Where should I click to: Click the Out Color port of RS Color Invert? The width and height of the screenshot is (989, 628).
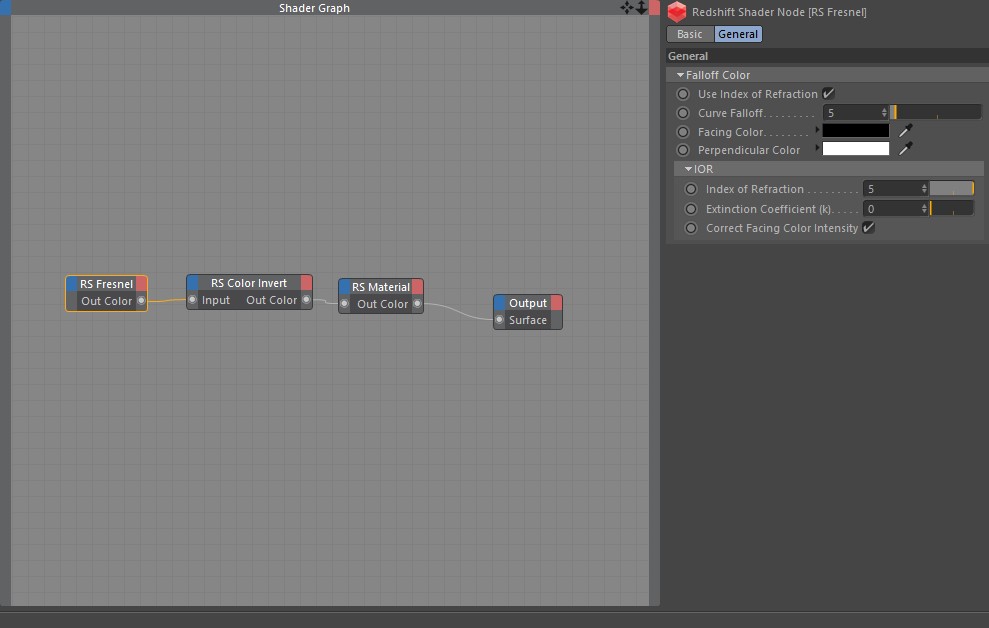click(307, 299)
